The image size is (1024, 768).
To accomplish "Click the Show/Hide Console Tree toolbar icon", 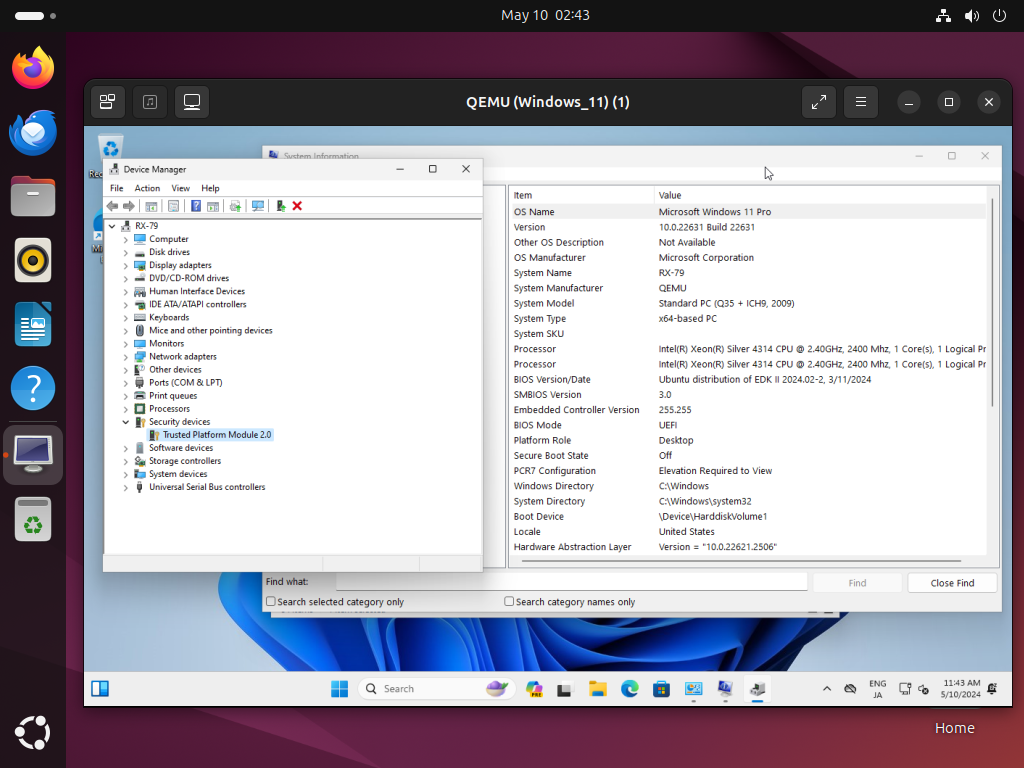I will [x=151, y=206].
